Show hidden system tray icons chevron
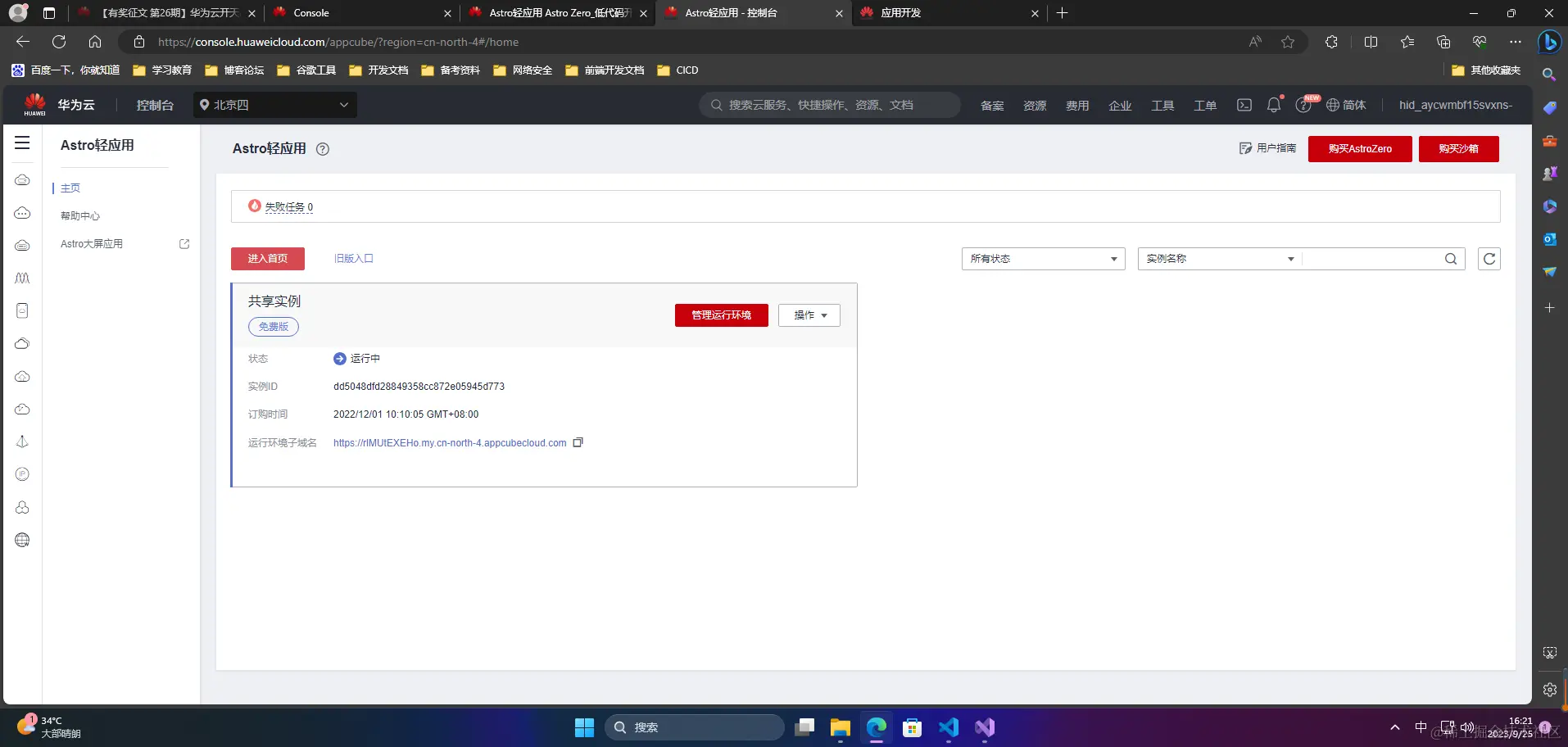This screenshot has height=747, width=1568. (x=1394, y=727)
